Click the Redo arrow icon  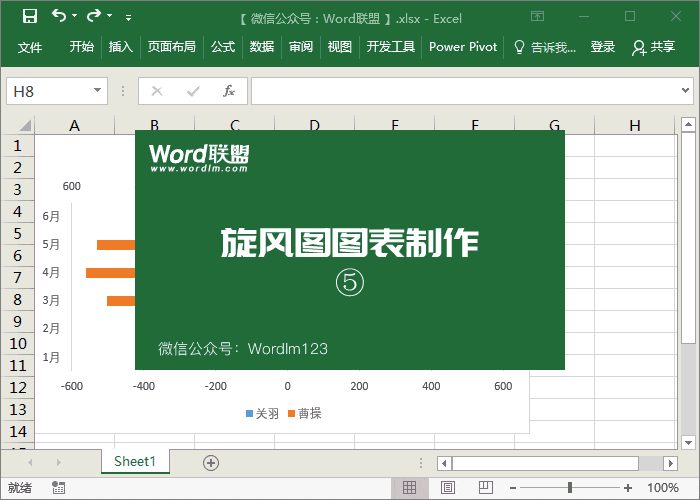[x=94, y=17]
